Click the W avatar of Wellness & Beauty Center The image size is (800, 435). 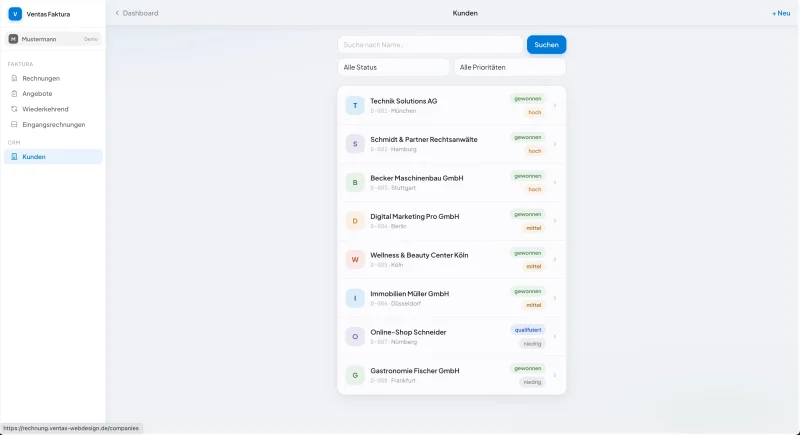click(x=355, y=260)
